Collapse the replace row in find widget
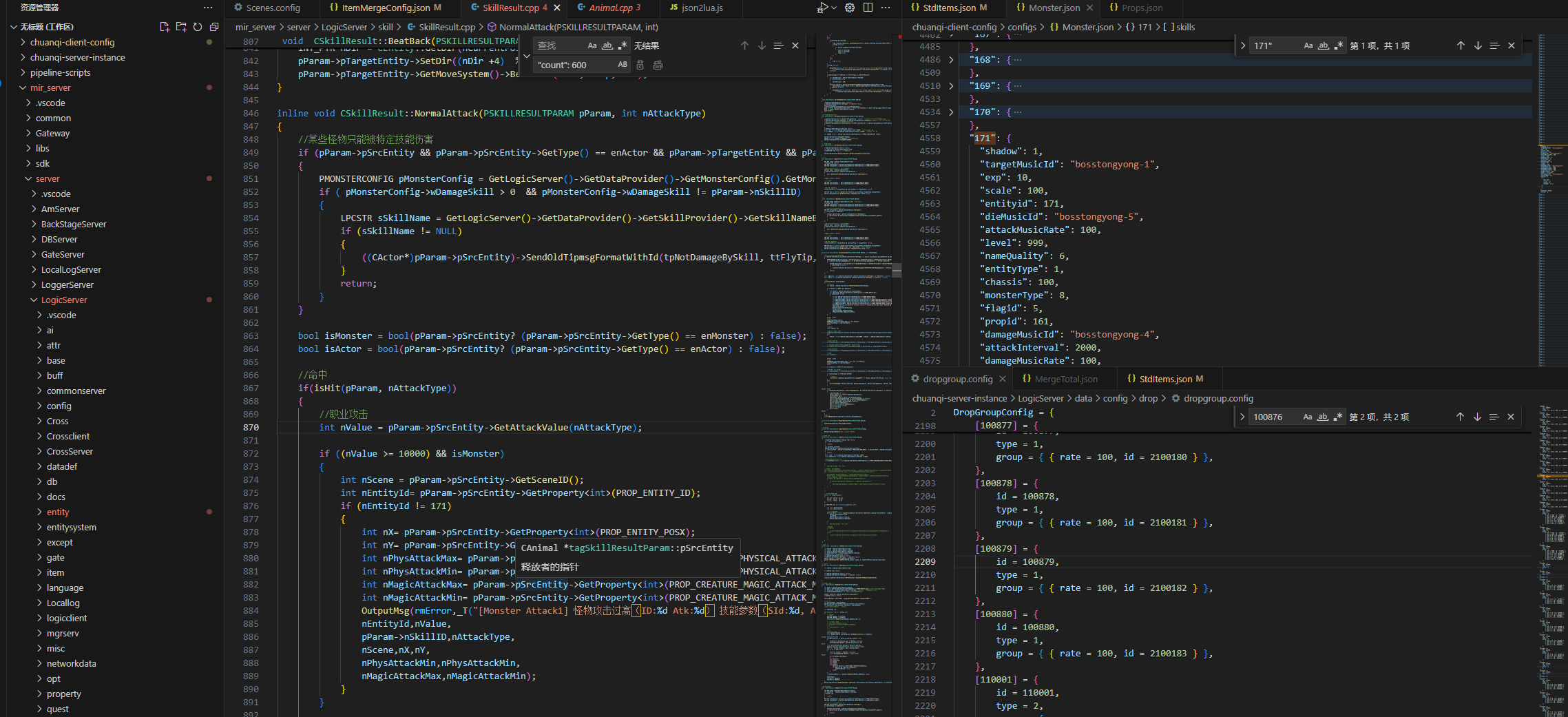 tap(527, 56)
